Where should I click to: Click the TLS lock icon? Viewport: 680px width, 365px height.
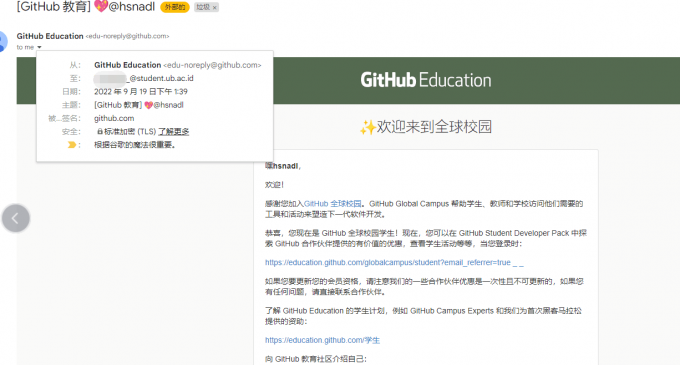click(x=99, y=131)
